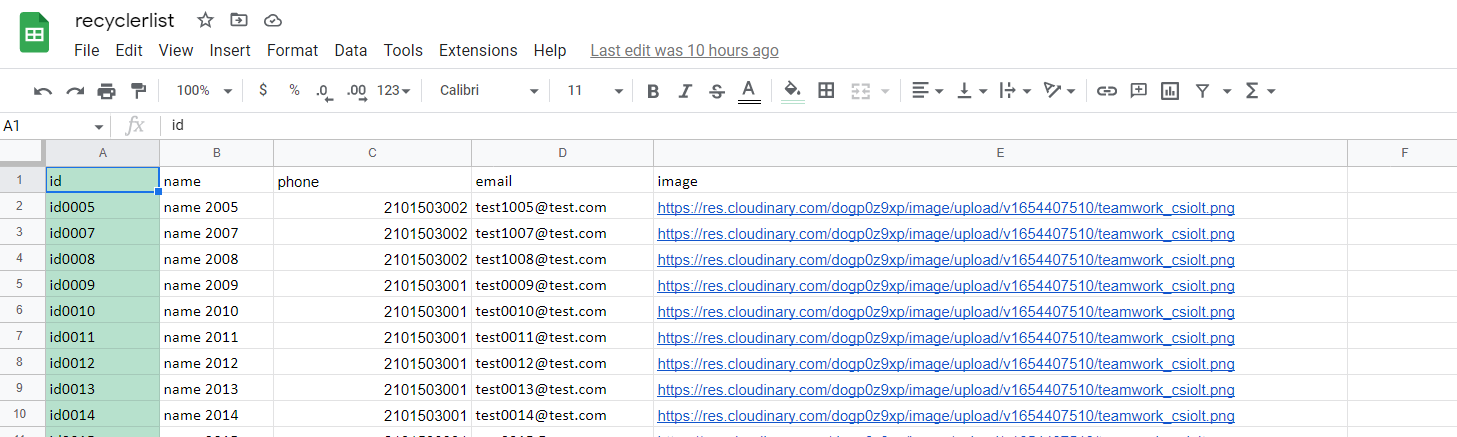Viewport: 1457px width, 437px height.
Task: Open the fill color picker
Action: pos(792,91)
